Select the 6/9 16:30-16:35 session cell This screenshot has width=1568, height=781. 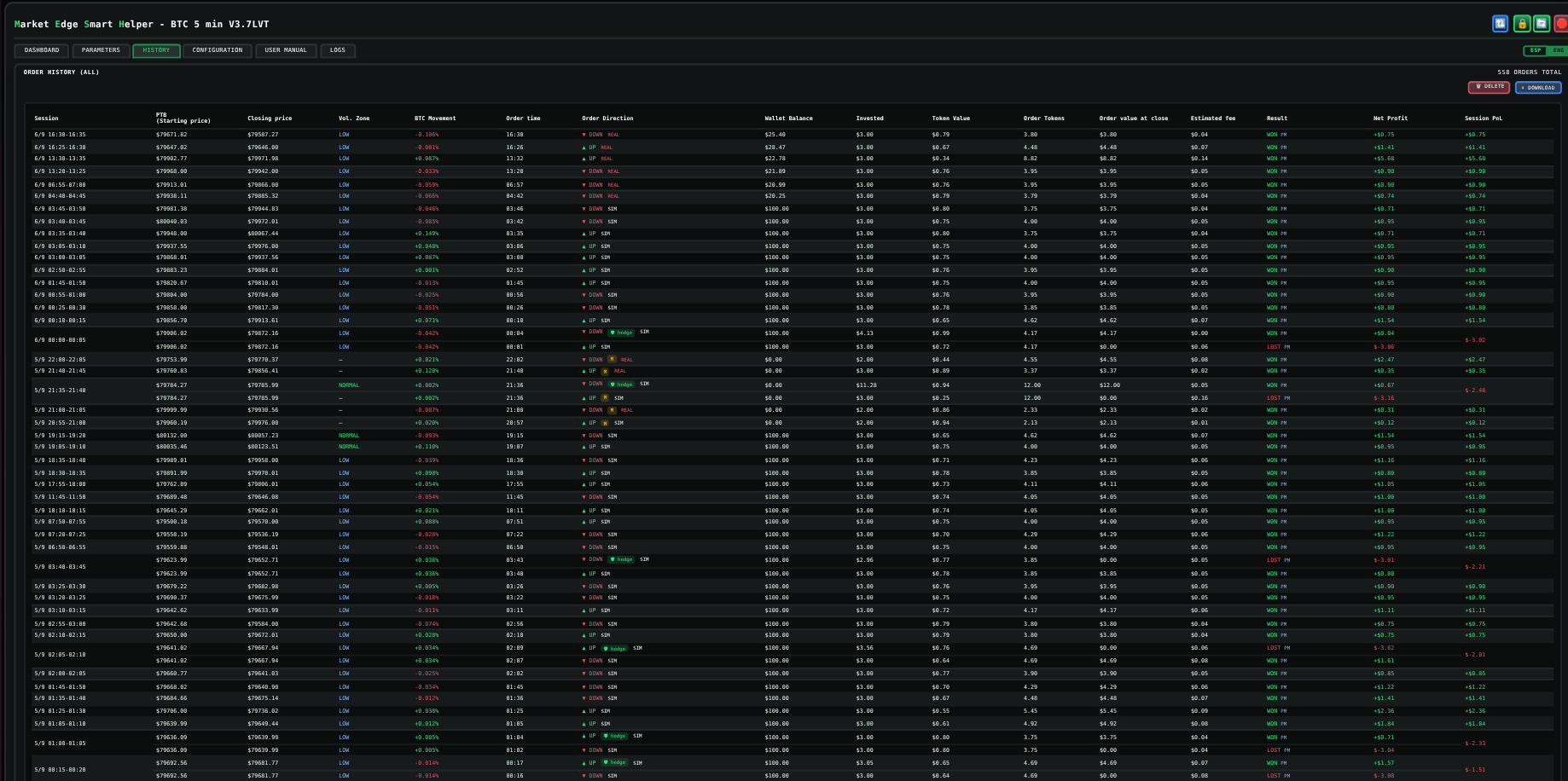coord(60,135)
